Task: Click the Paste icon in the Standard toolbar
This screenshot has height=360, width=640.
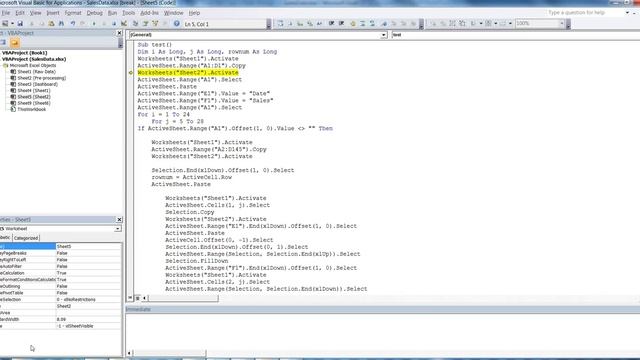Action: click(x=51, y=24)
